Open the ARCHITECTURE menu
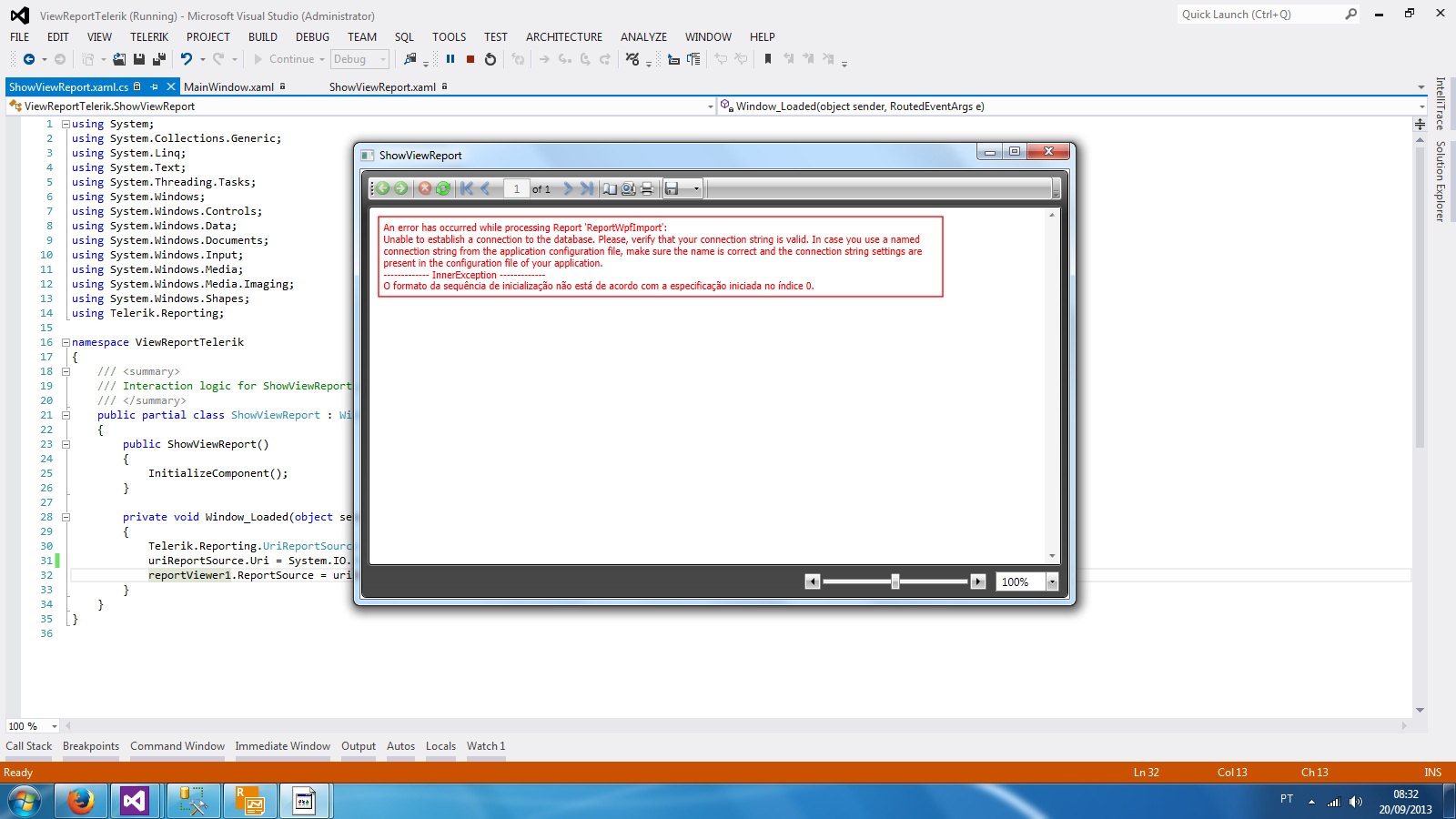Screen dimensions: 1456x819 pos(564,37)
